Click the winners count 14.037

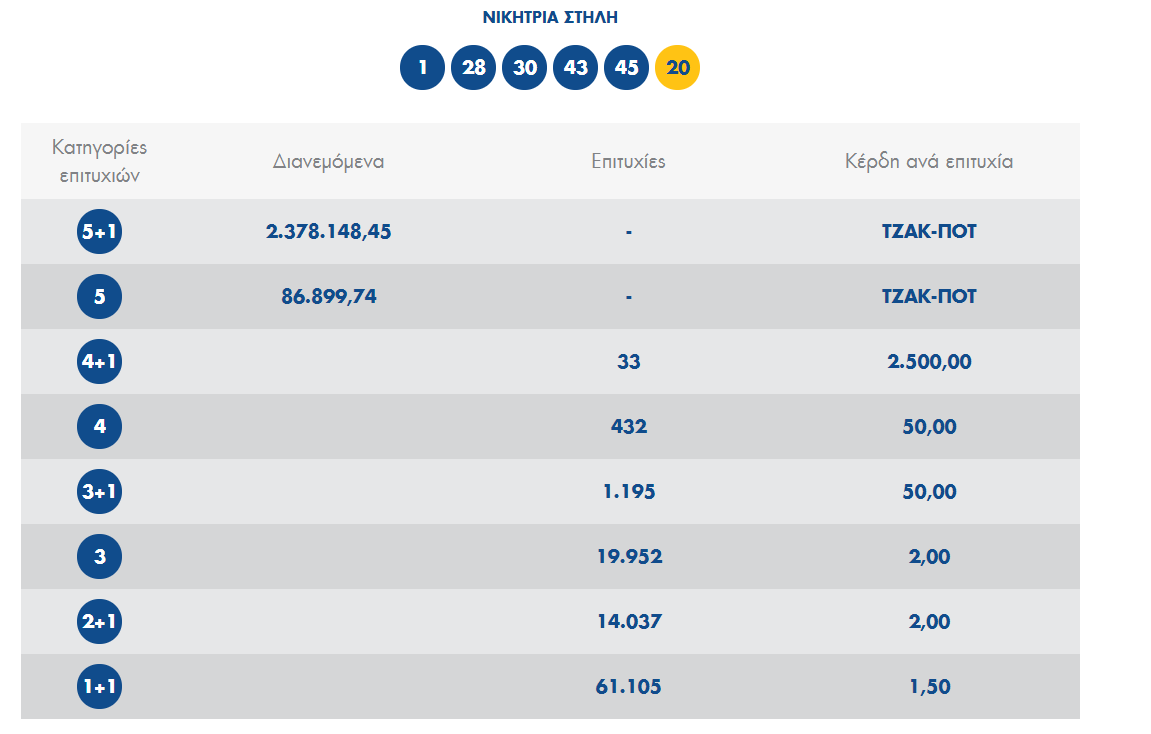click(x=628, y=621)
